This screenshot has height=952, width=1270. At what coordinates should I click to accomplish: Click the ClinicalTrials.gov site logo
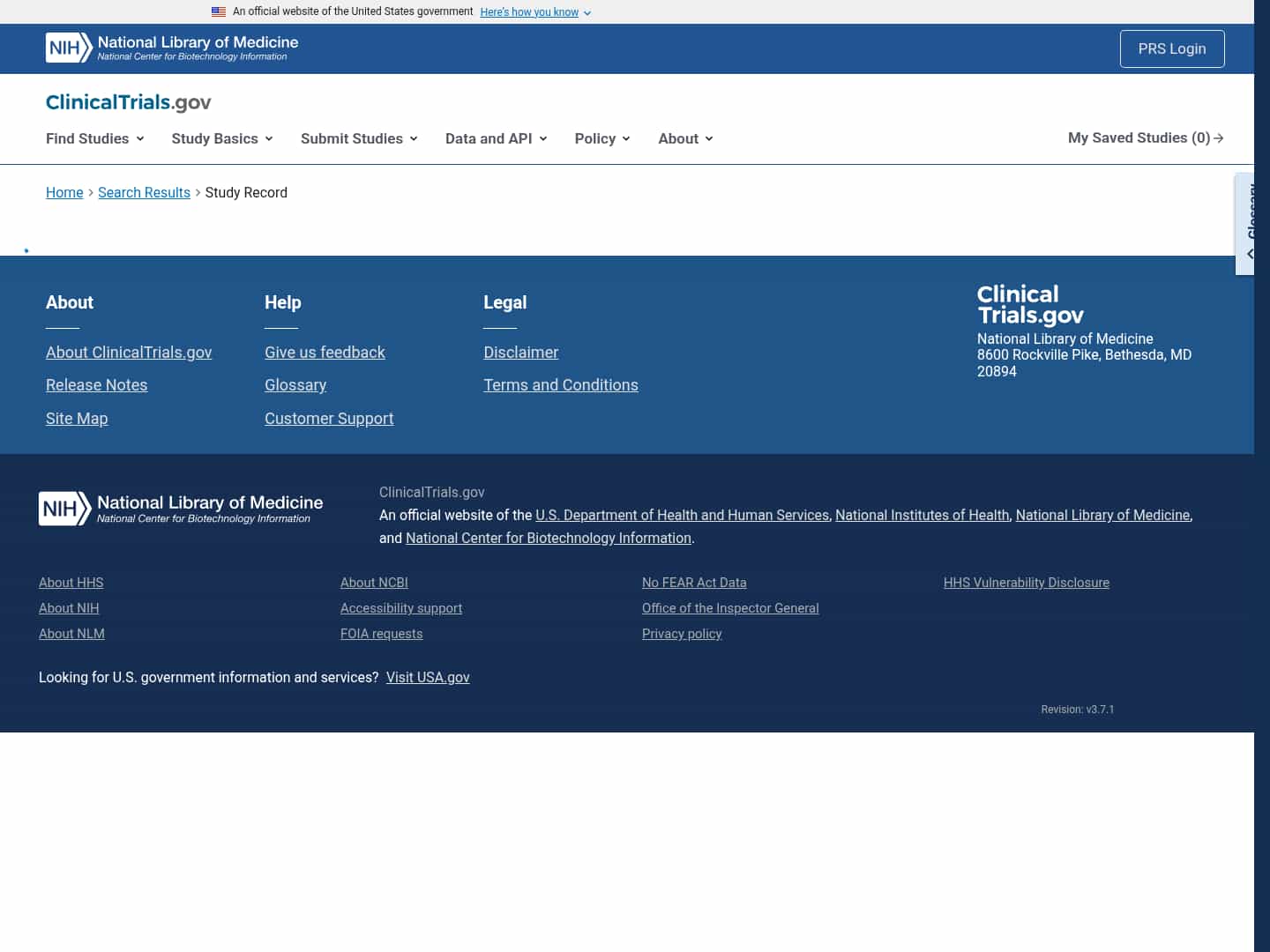[x=129, y=102]
